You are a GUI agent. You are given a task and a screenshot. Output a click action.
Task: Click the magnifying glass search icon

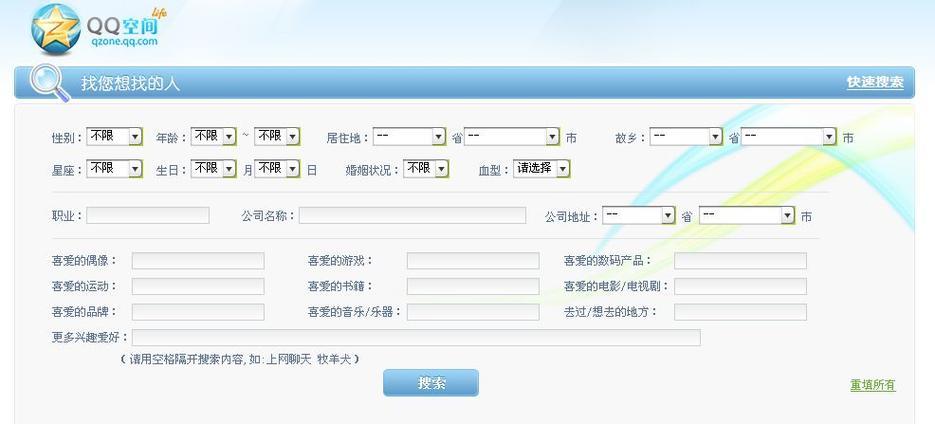(x=49, y=82)
